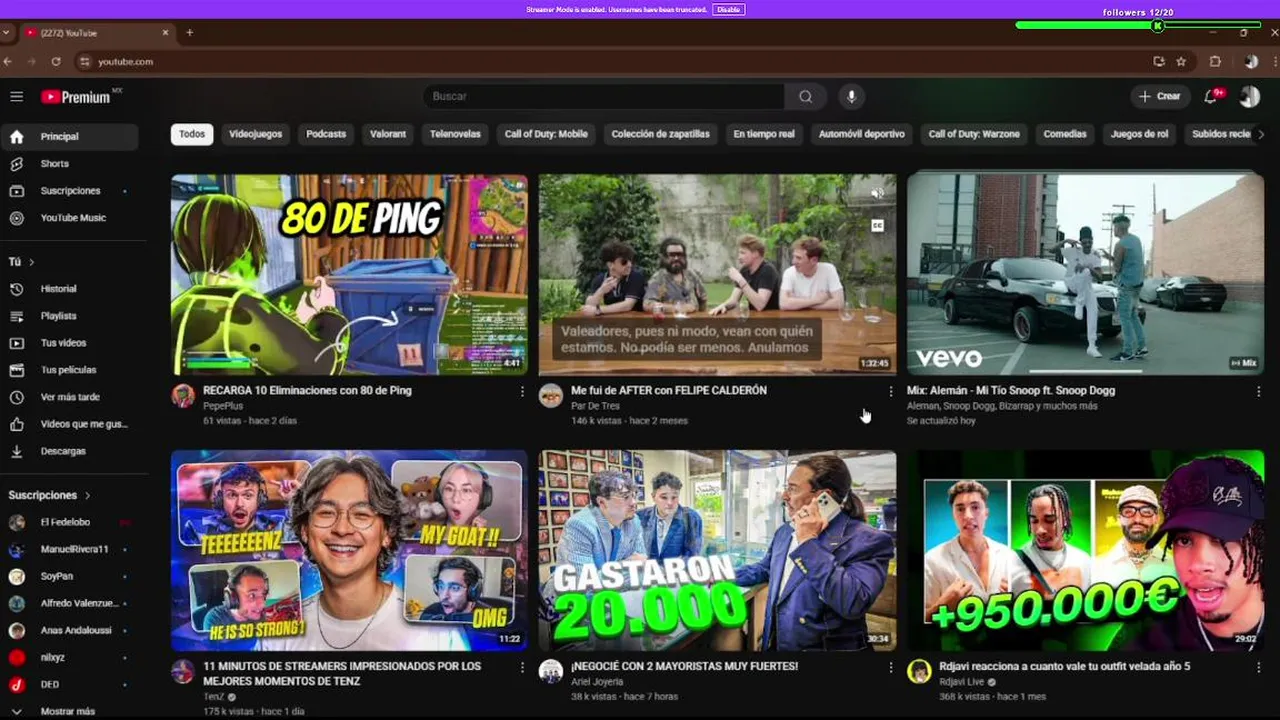
Task: Select the En tiempo real chip
Action: [x=764, y=134]
